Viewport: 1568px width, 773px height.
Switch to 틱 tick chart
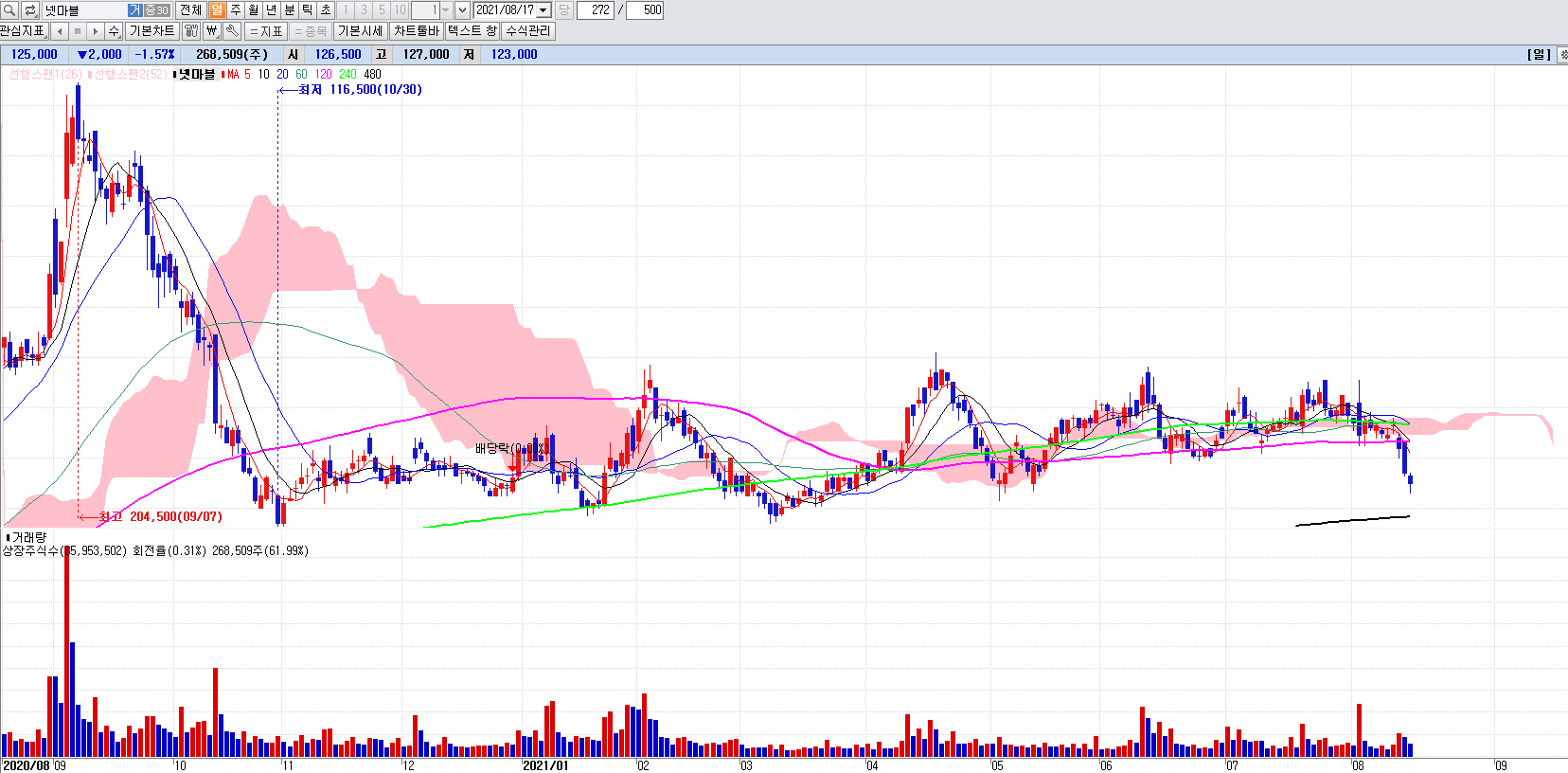(308, 10)
